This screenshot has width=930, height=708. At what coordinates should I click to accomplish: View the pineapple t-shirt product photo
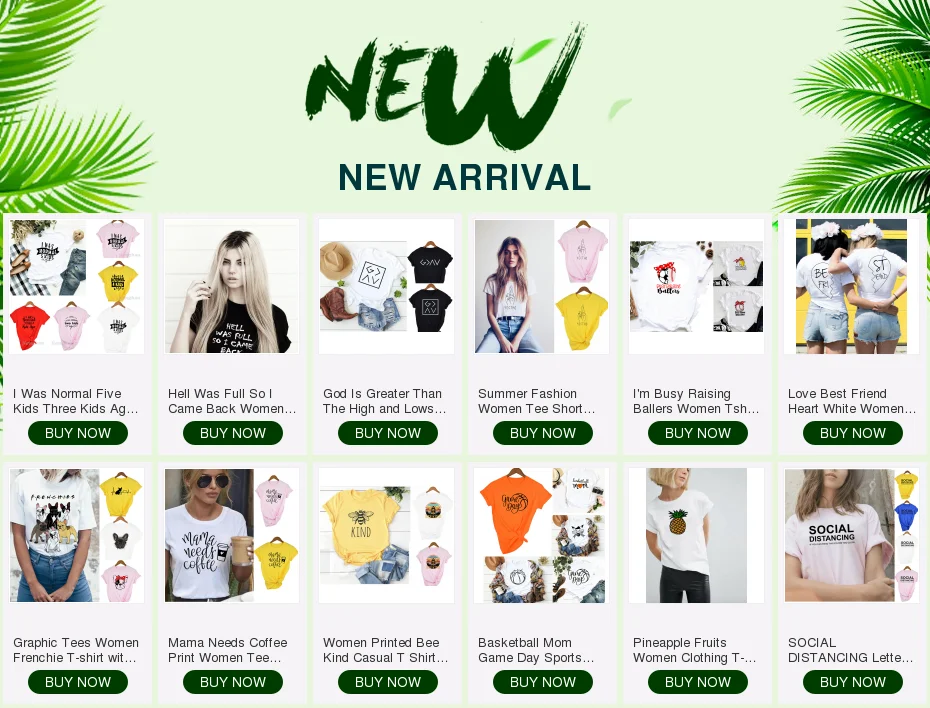697,535
